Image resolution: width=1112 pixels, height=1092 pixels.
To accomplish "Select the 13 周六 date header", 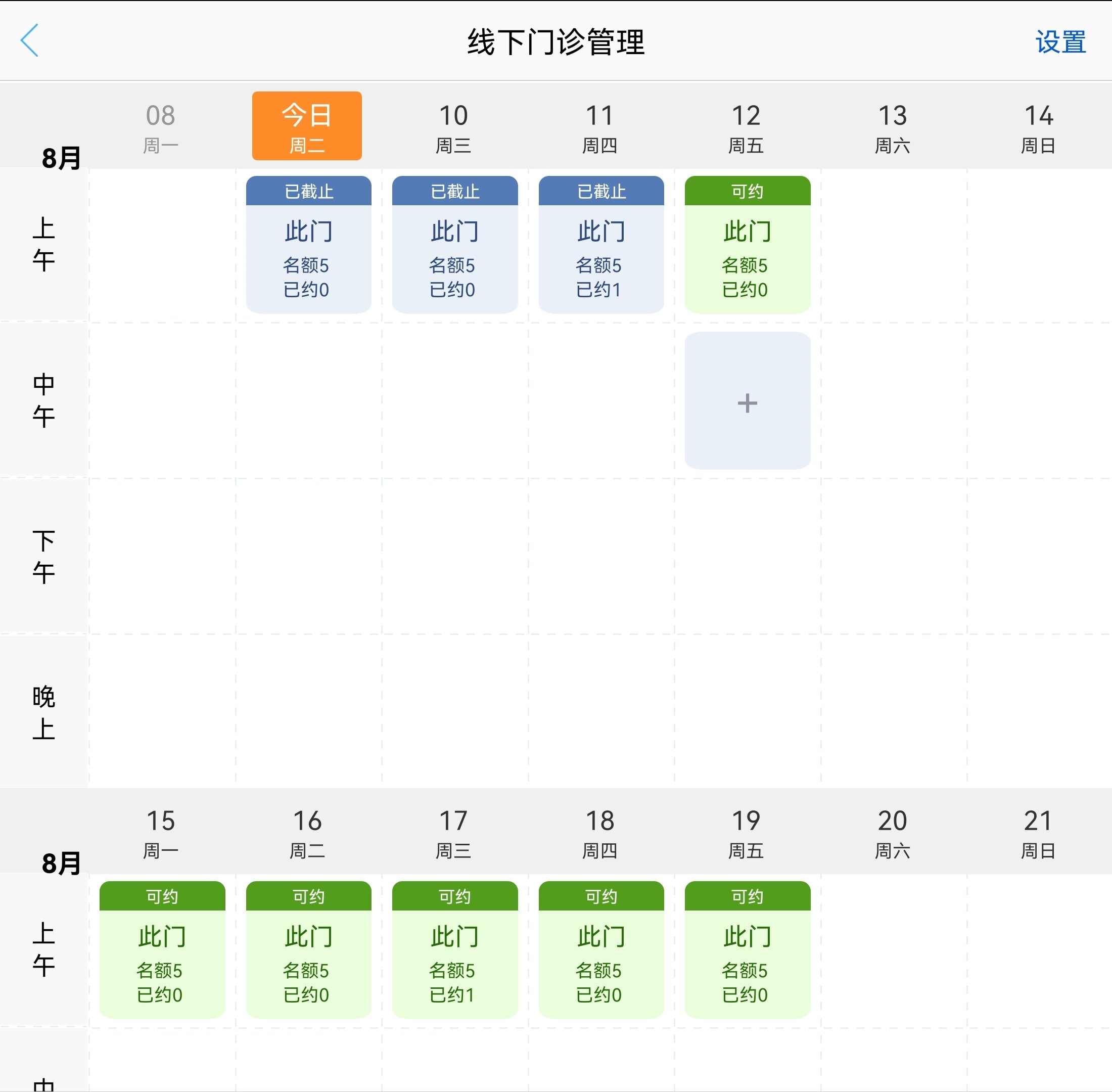I will (892, 128).
